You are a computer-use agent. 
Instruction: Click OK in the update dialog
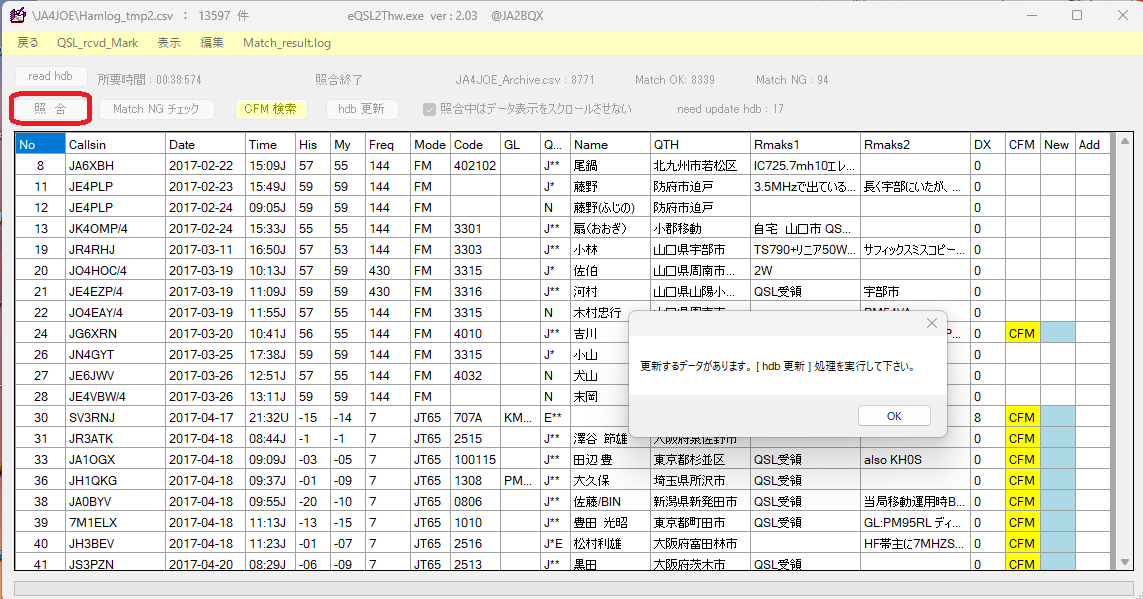pyautogui.click(x=893, y=415)
